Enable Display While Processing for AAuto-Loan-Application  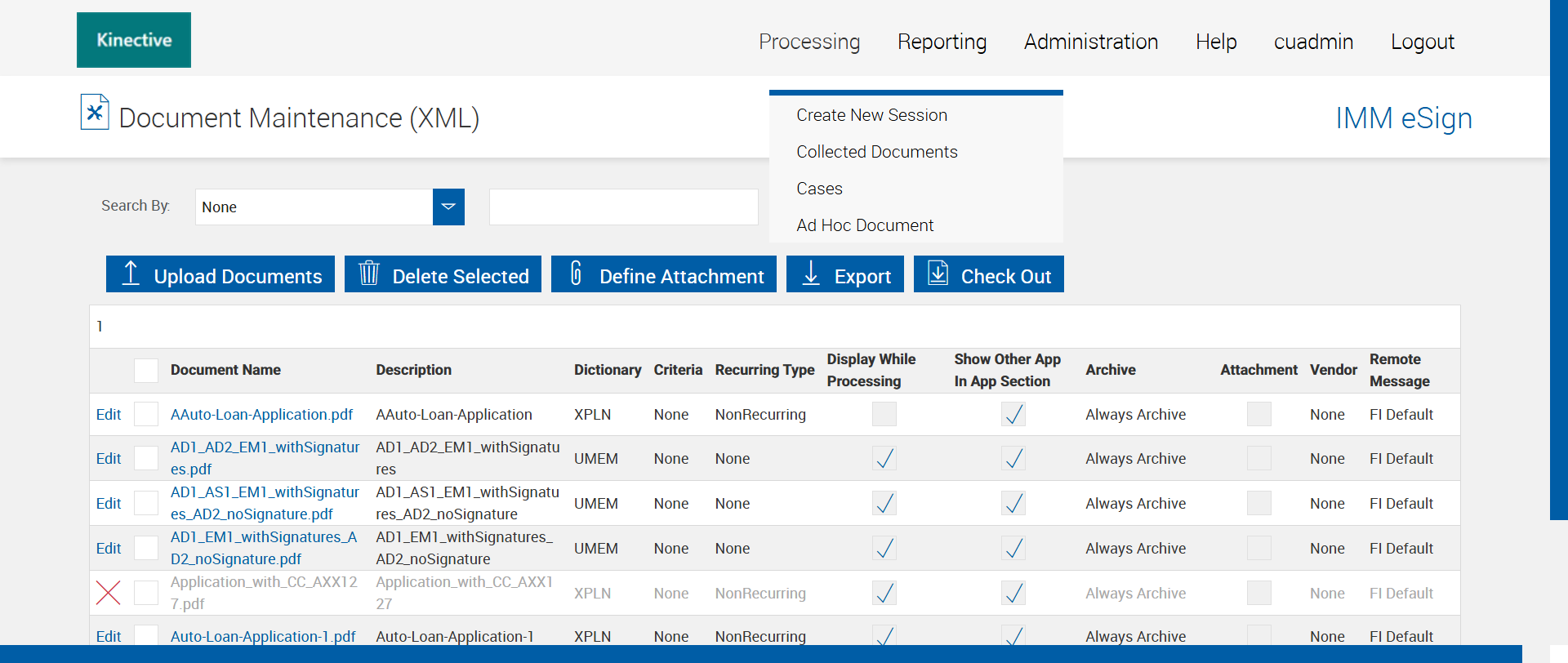tap(884, 415)
